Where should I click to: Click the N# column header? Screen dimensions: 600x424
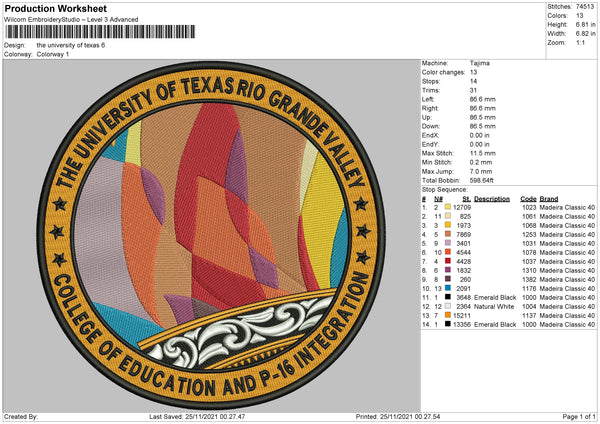(439, 199)
